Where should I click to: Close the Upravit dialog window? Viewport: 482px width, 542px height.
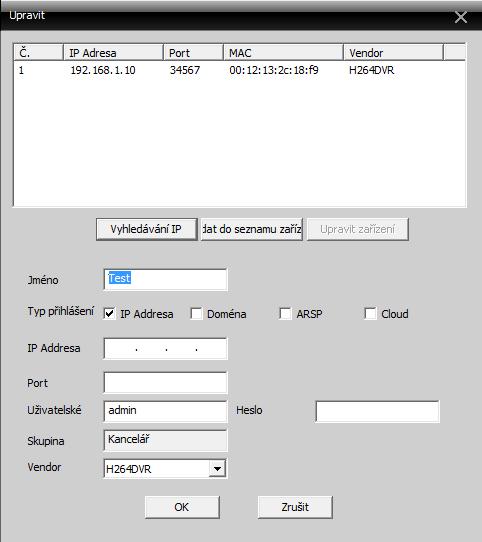point(461,17)
